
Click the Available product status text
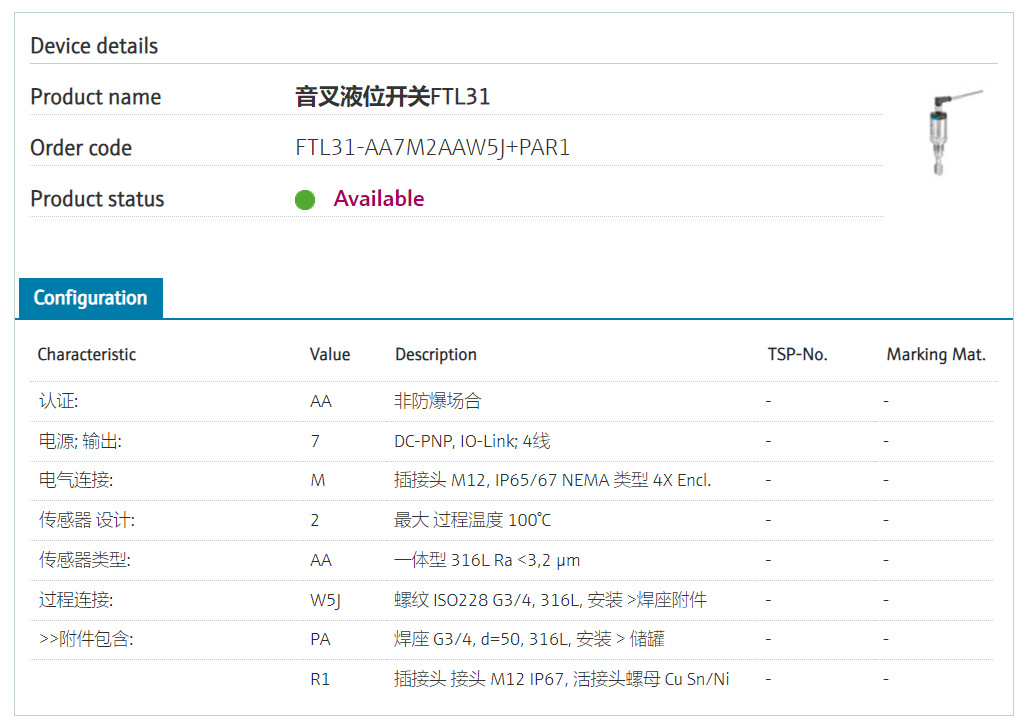[378, 199]
